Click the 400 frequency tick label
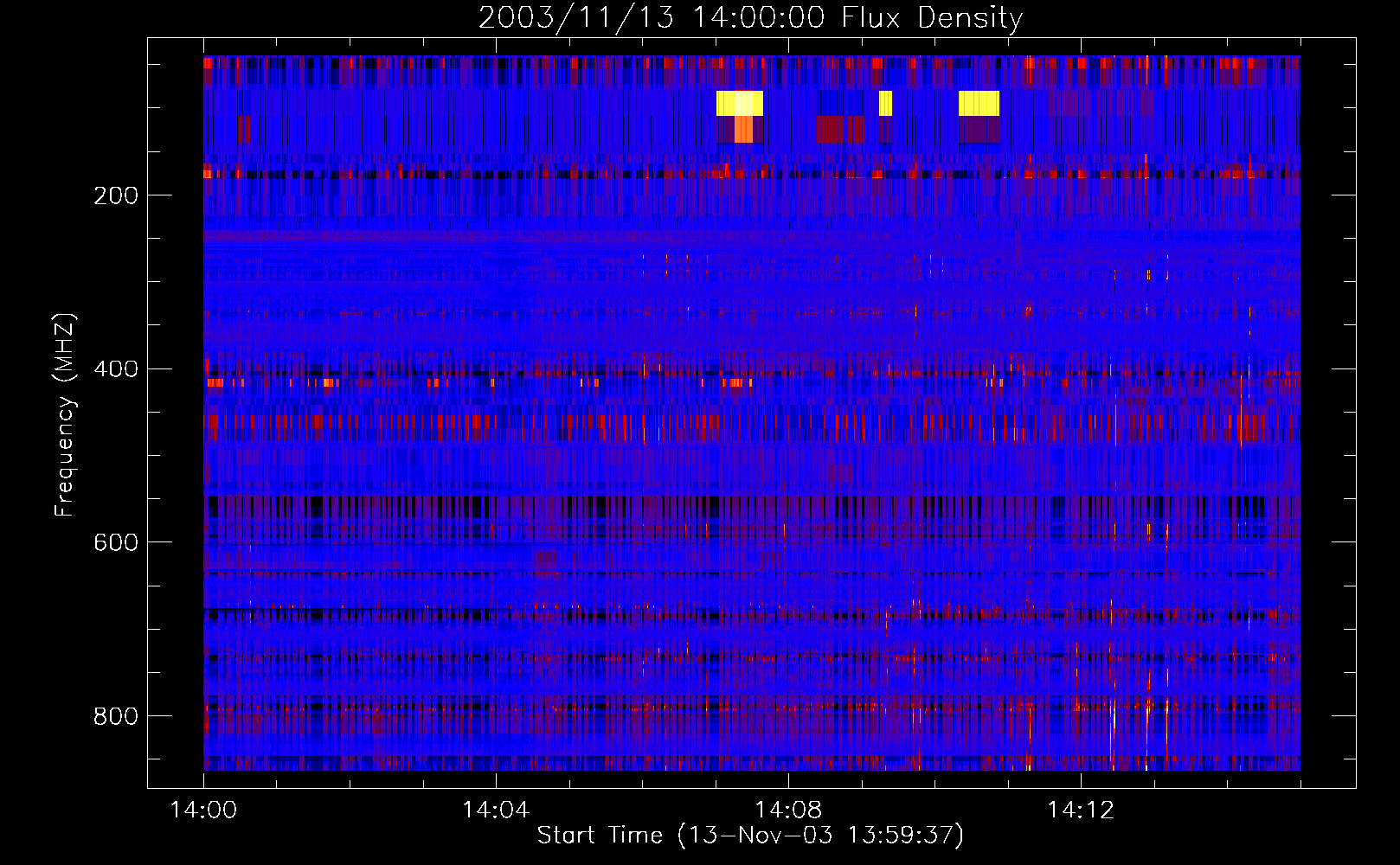This screenshot has height=865, width=1400. tap(116, 369)
